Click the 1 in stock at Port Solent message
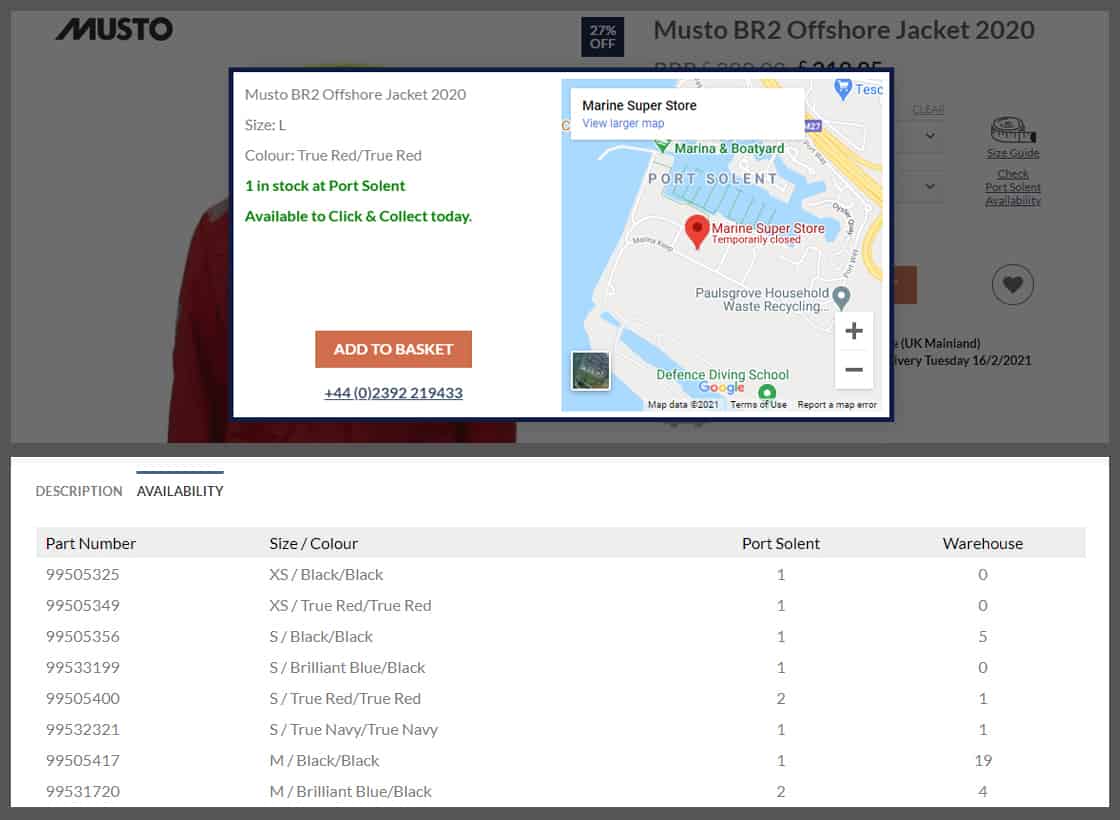 coord(325,186)
